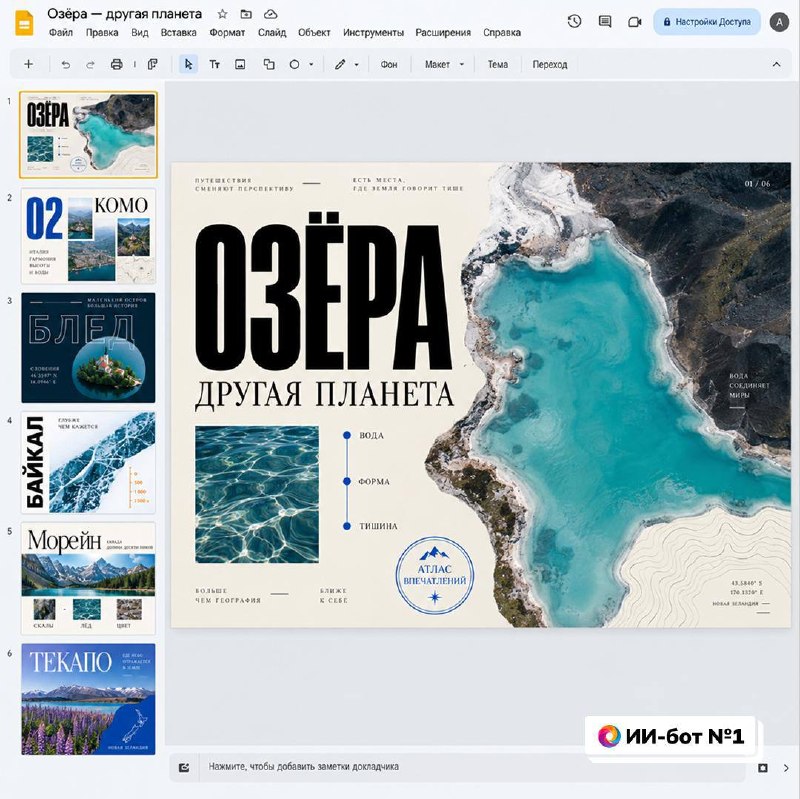Click the БОЛЬШЕ ЧЕМ ГЕОГРАФИЯ text
The width and height of the screenshot is (800, 799).
228,595
